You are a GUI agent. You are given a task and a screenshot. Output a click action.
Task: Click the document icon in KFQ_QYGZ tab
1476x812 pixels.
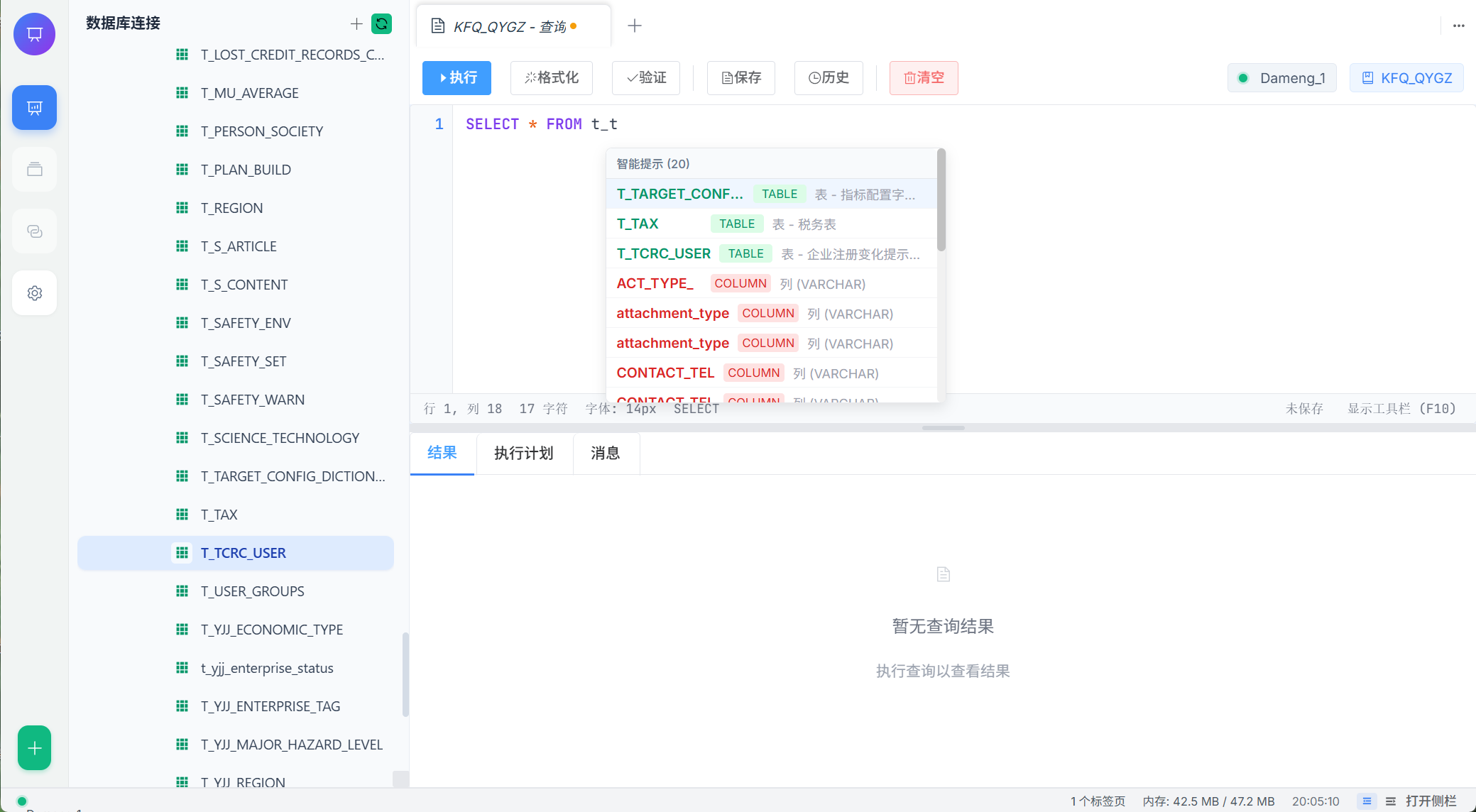(438, 26)
